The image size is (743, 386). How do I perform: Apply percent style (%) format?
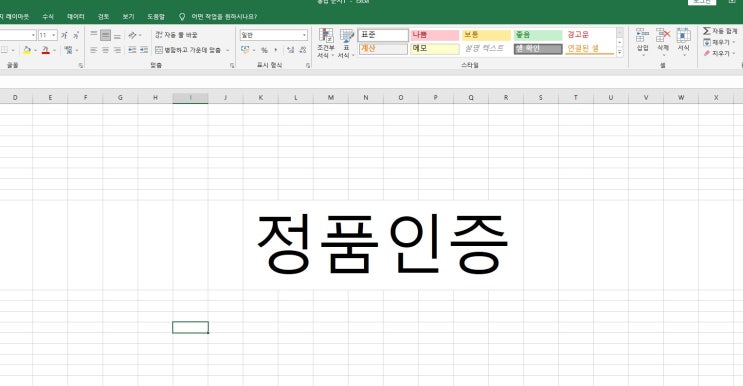point(264,50)
